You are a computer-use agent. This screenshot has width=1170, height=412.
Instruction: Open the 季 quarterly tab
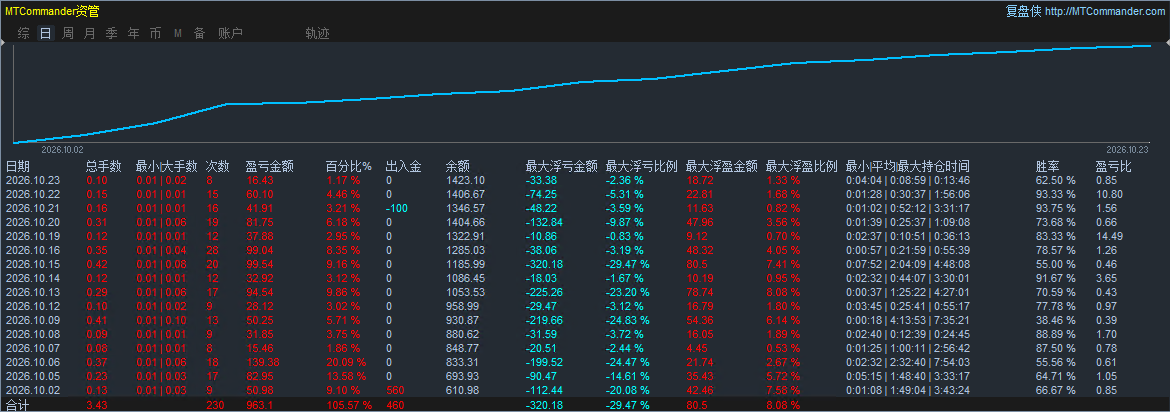point(112,33)
